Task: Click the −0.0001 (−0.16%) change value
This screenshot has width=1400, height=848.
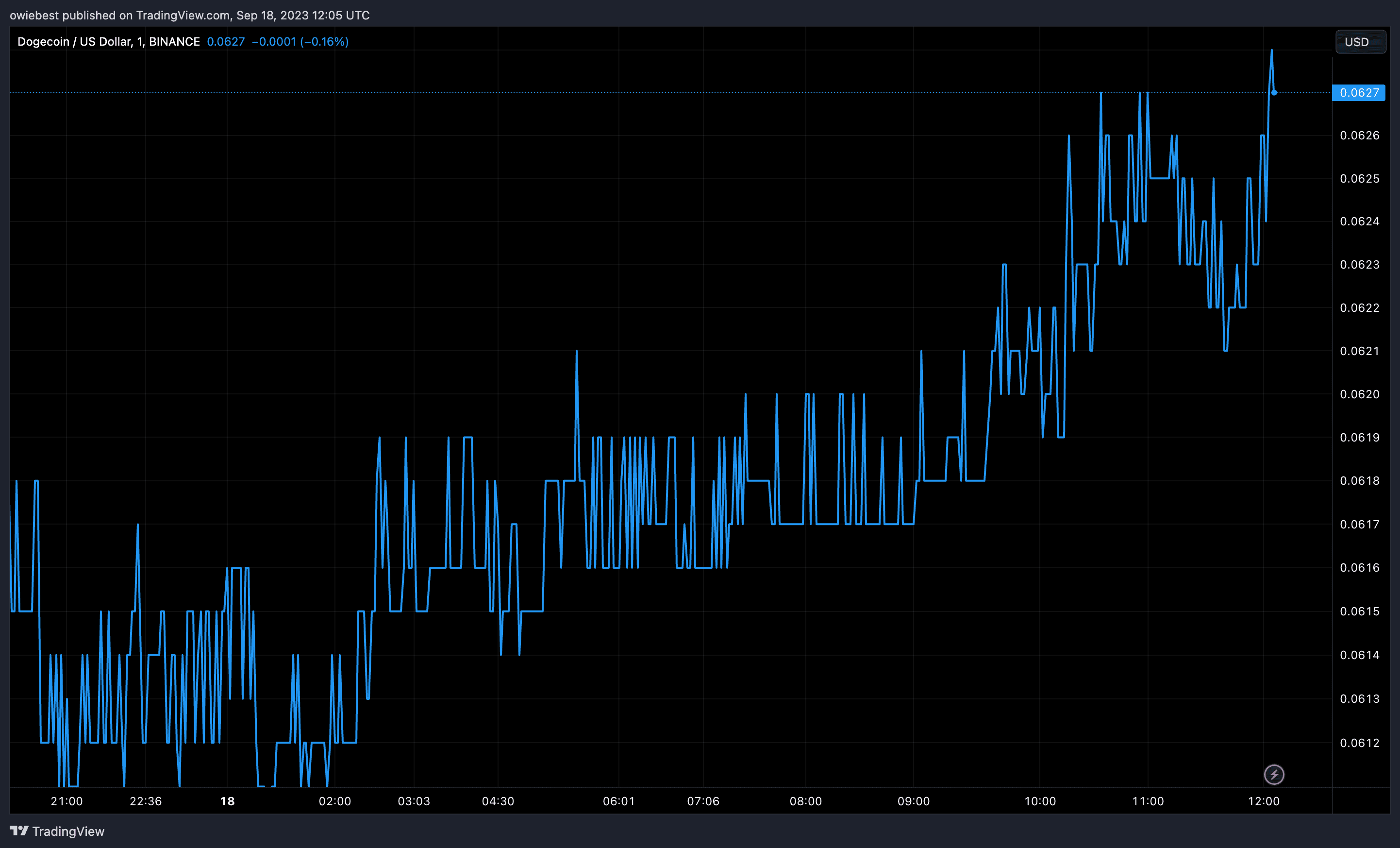Action: click(300, 41)
